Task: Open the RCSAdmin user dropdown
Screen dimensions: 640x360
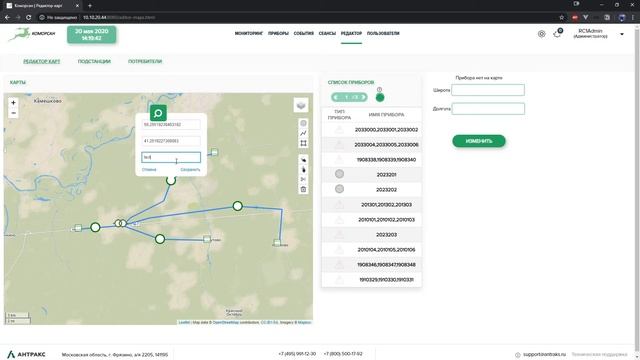Action: tap(622, 34)
